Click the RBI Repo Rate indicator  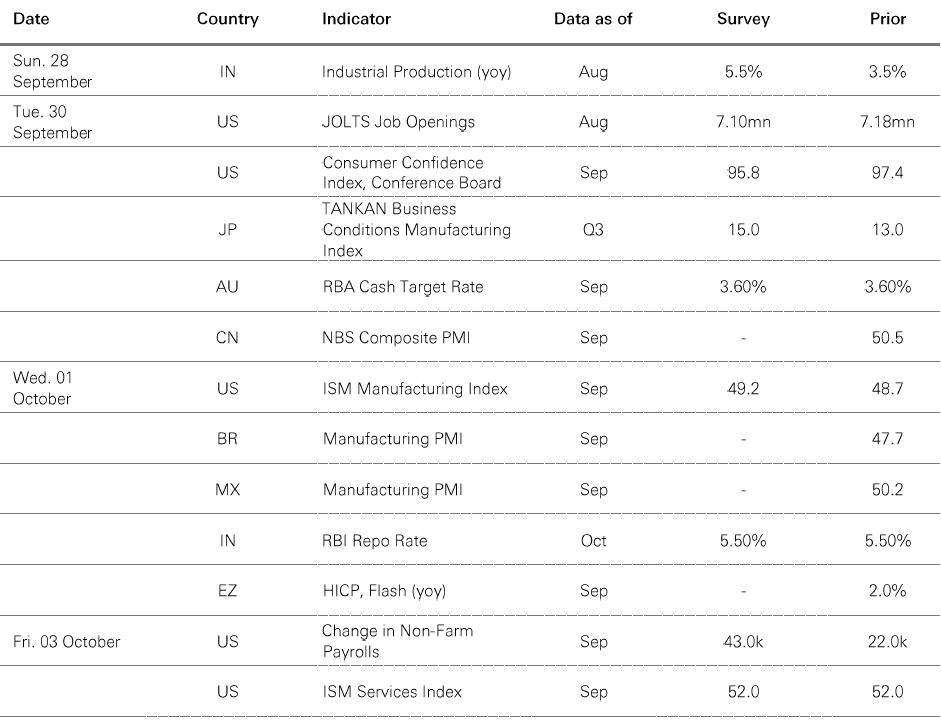tap(374, 541)
